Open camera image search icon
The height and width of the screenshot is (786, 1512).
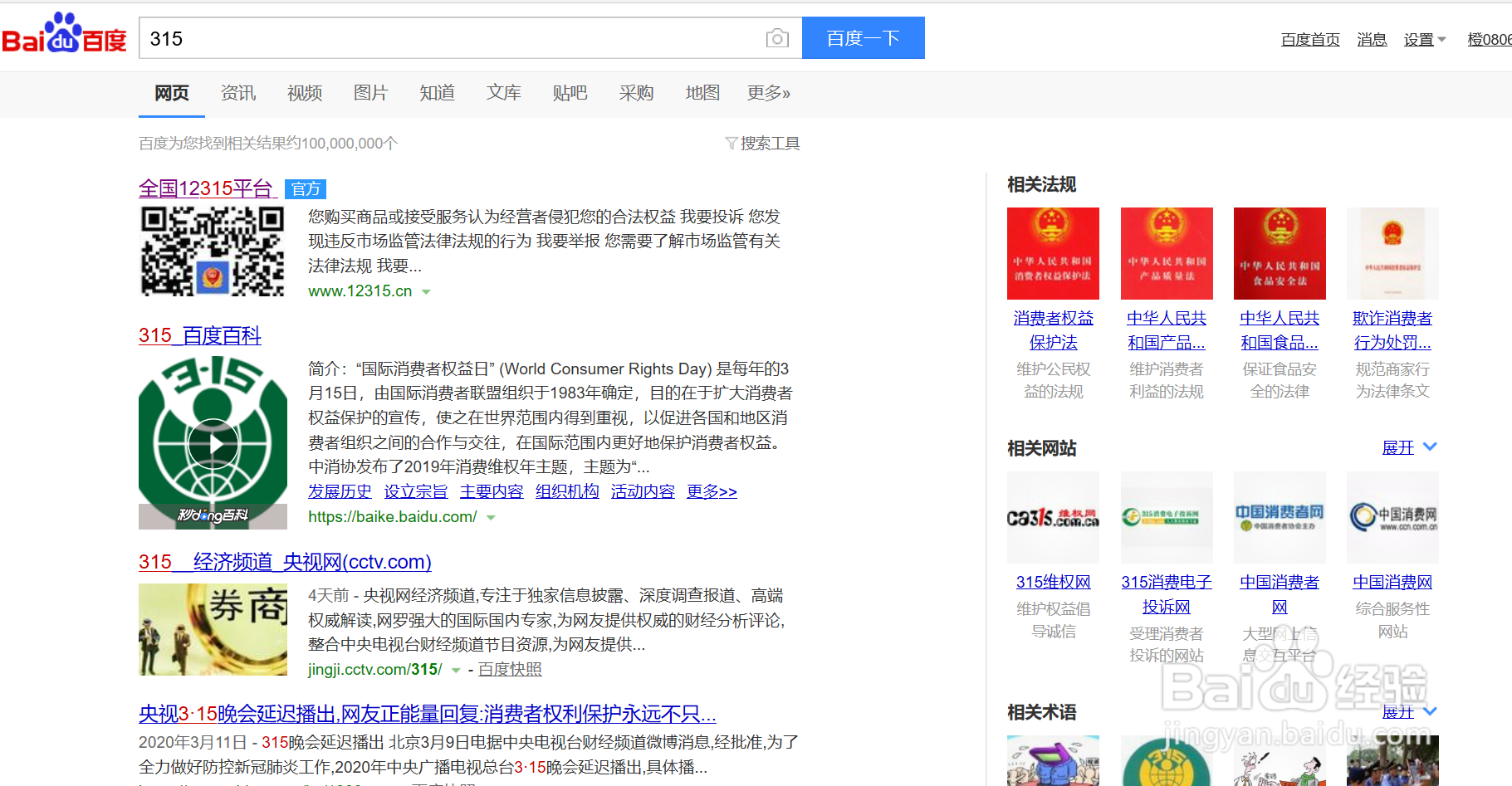coord(777,38)
